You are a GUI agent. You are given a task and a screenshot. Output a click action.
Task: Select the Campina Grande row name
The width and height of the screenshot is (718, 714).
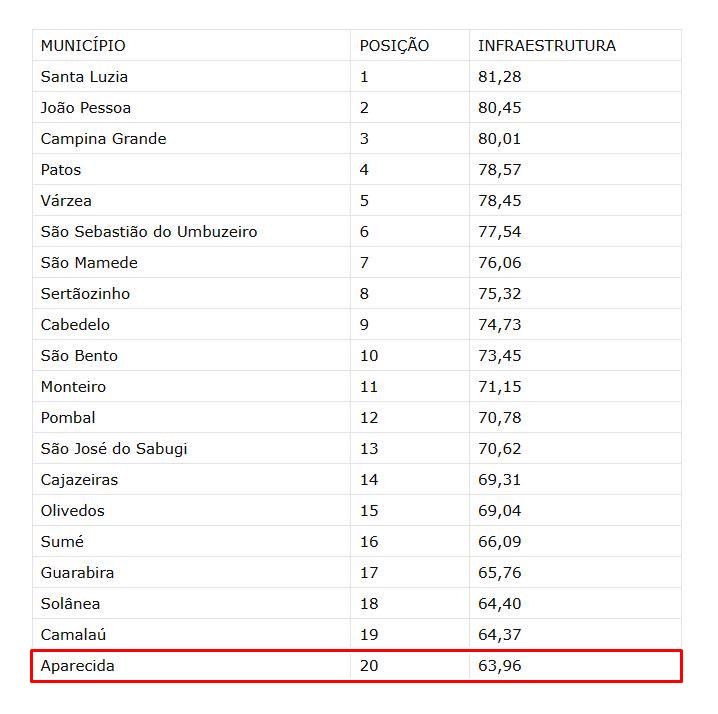103,139
